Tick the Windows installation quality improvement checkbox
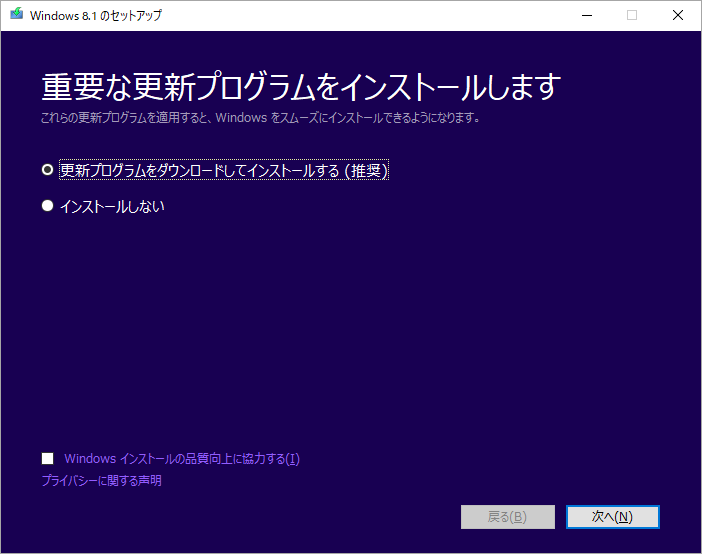 click(47, 459)
